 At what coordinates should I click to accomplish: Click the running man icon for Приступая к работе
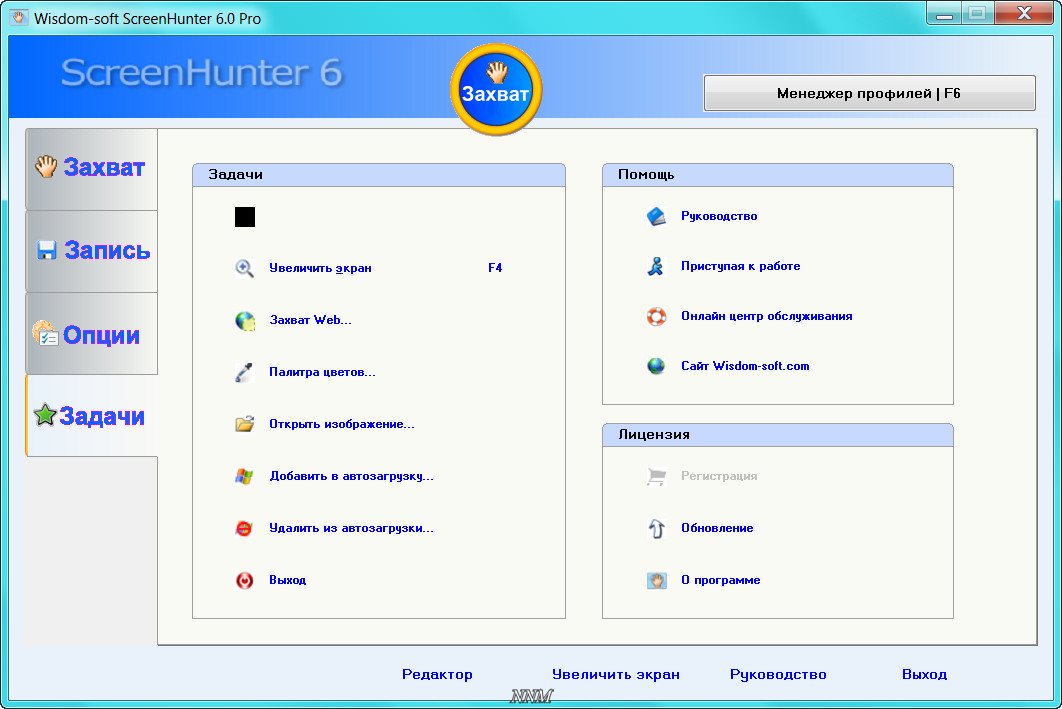tap(656, 266)
